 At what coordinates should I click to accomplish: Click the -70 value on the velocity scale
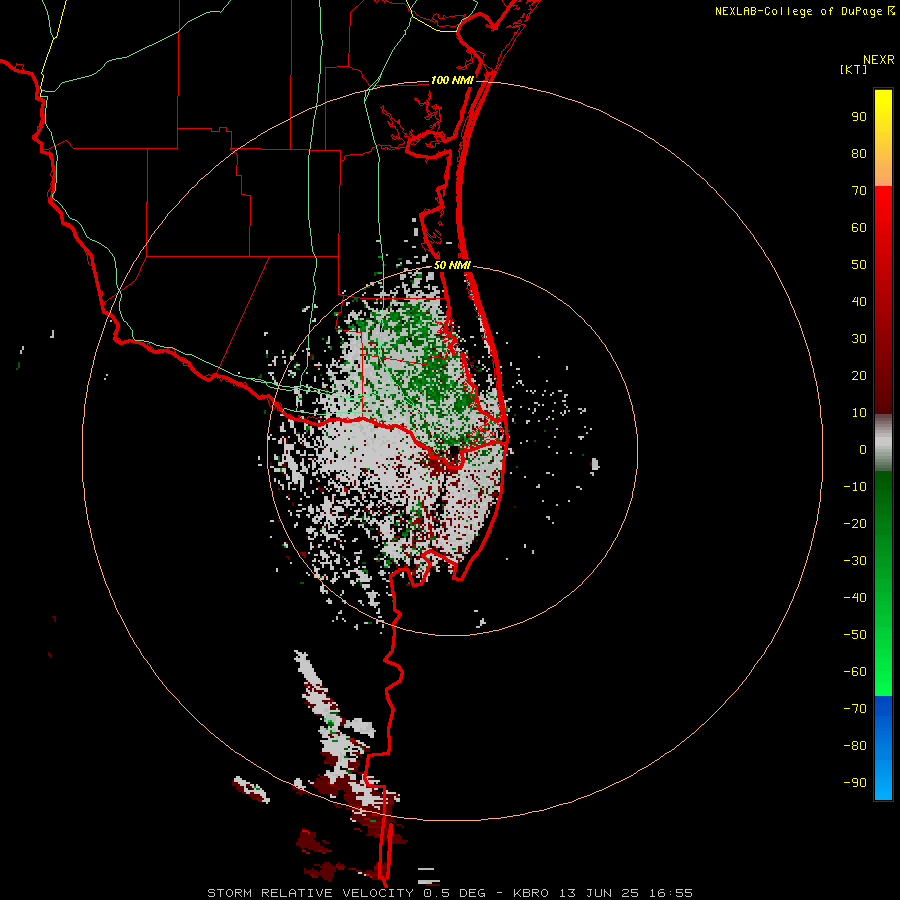coord(855,708)
